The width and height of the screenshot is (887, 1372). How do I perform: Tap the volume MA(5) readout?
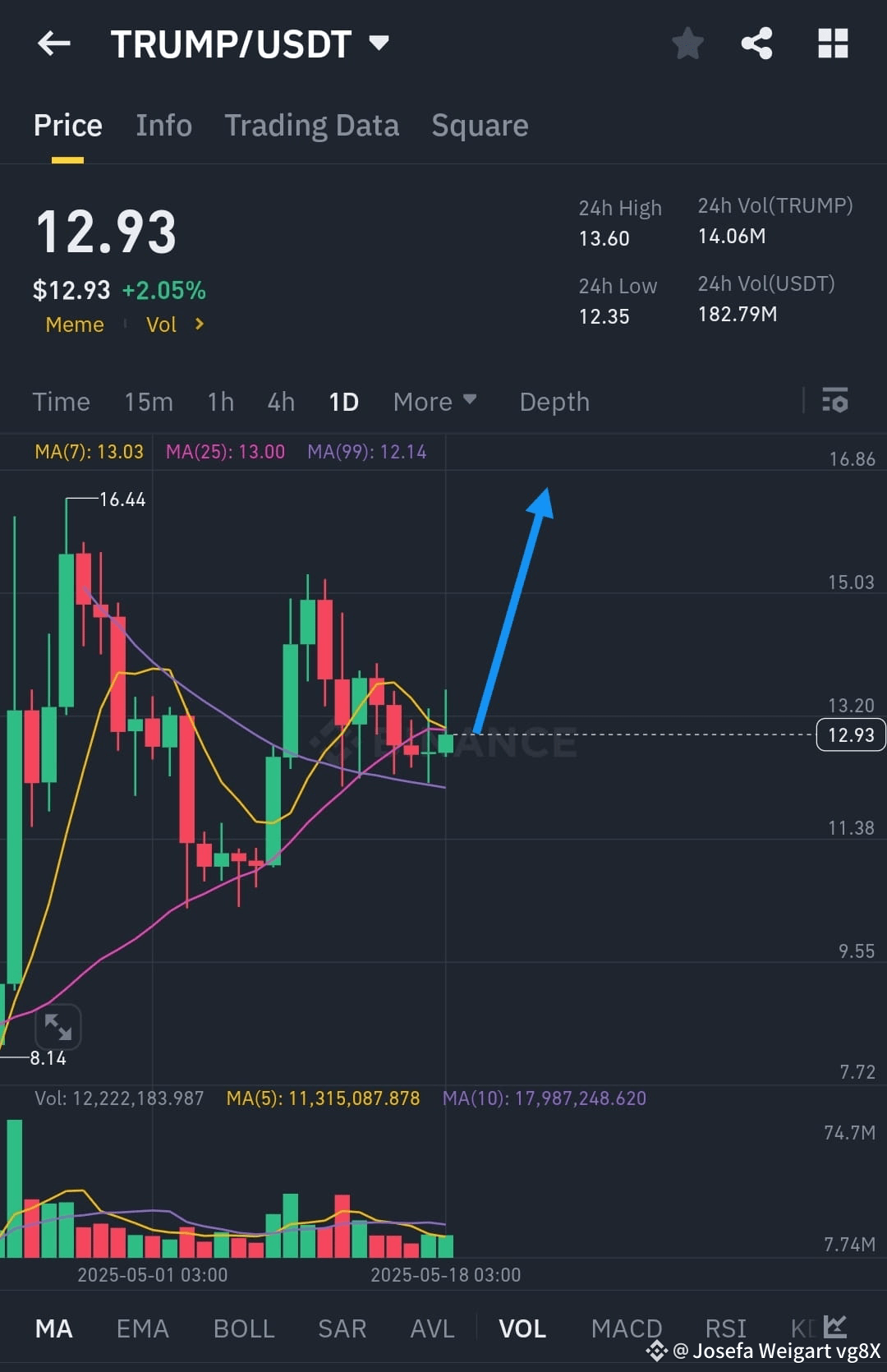pos(323,1098)
